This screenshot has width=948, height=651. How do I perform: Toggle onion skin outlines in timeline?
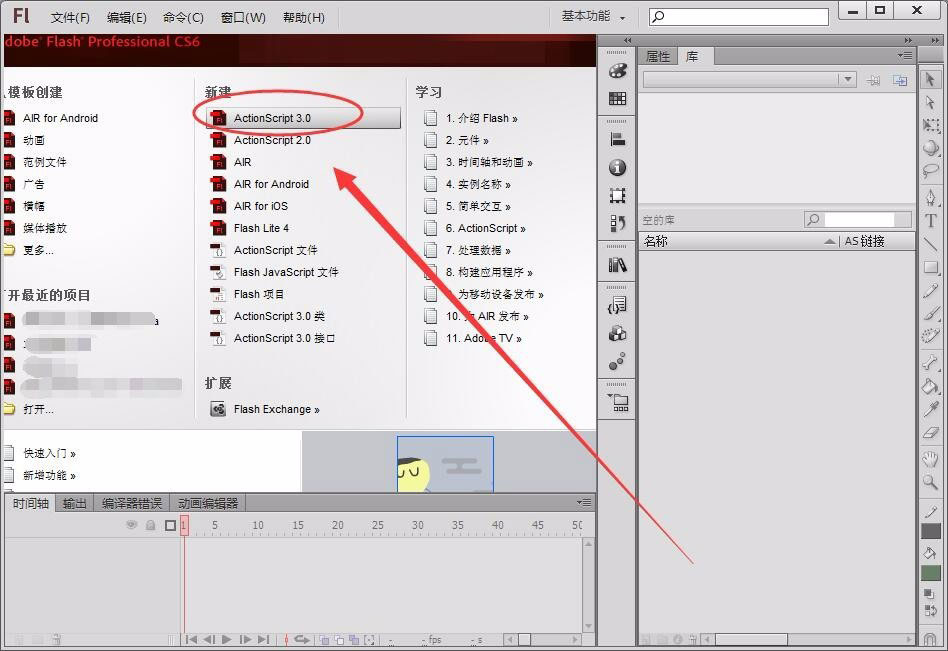339,640
